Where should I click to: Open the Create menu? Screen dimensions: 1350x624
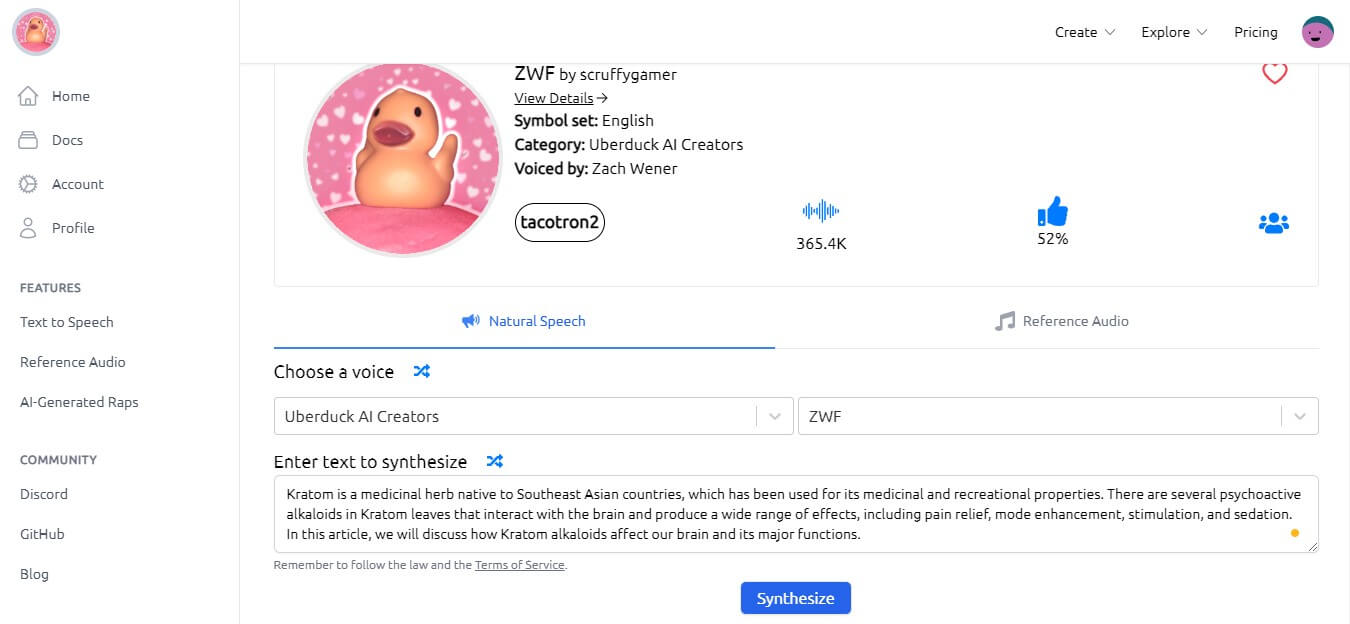click(1083, 31)
